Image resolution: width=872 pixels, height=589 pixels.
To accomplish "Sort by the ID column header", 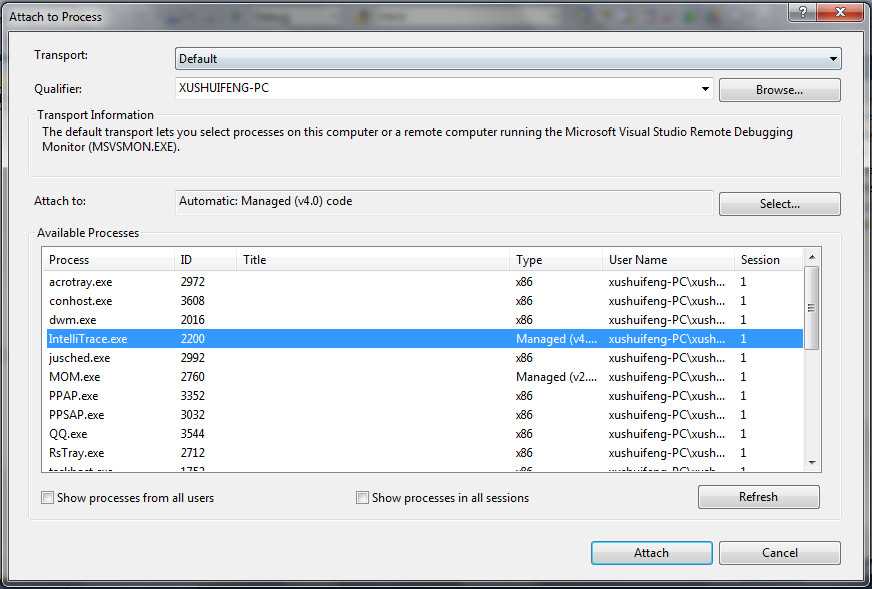I will pos(205,260).
